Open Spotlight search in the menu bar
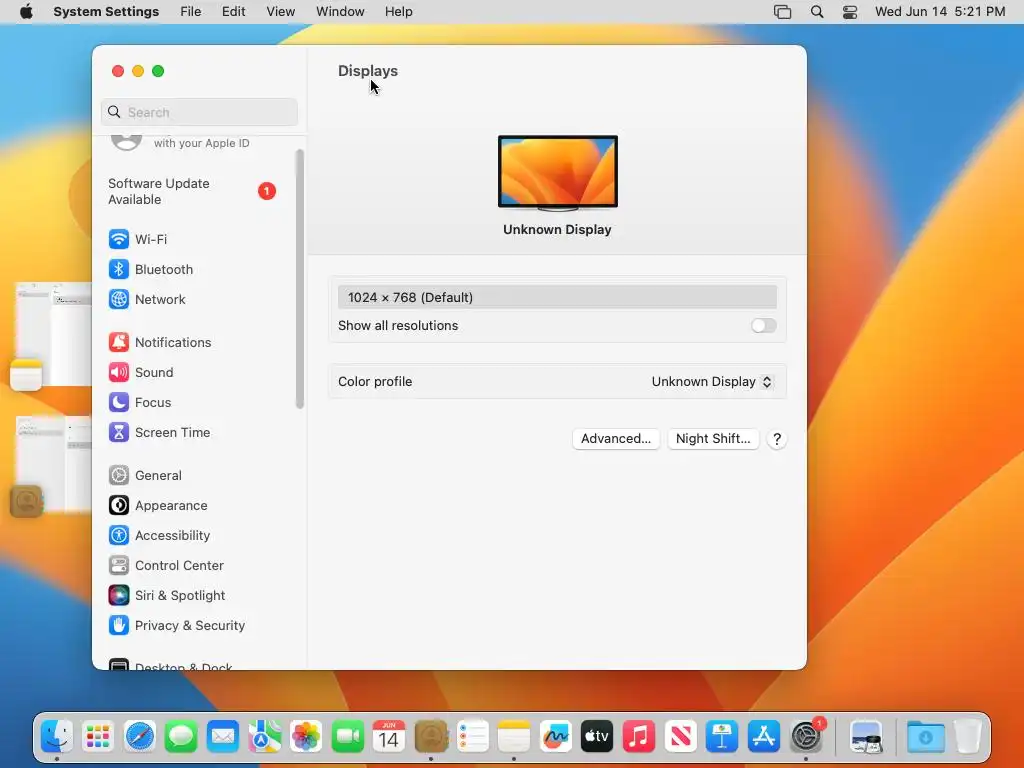 point(816,12)
